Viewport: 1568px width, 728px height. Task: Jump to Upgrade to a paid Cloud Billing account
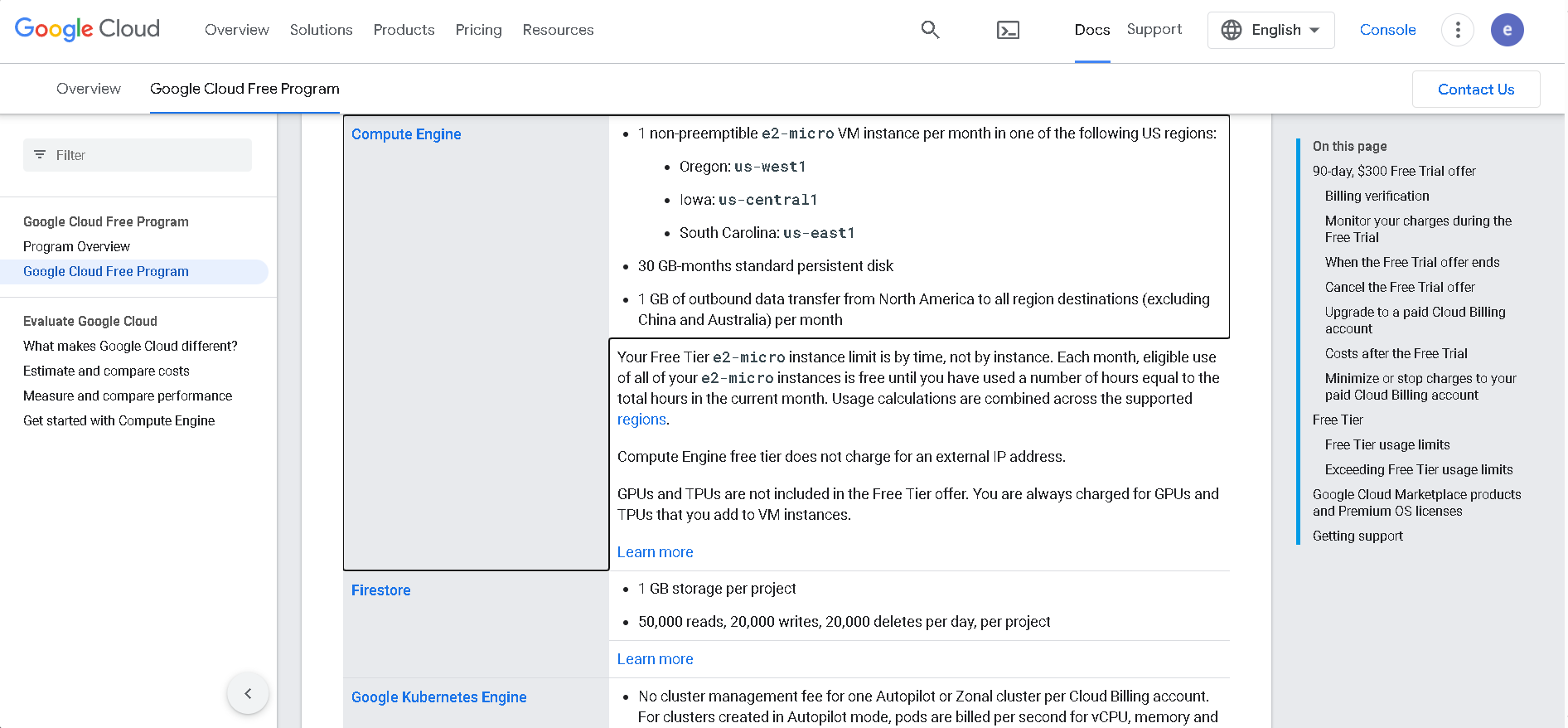(1416, 320)
